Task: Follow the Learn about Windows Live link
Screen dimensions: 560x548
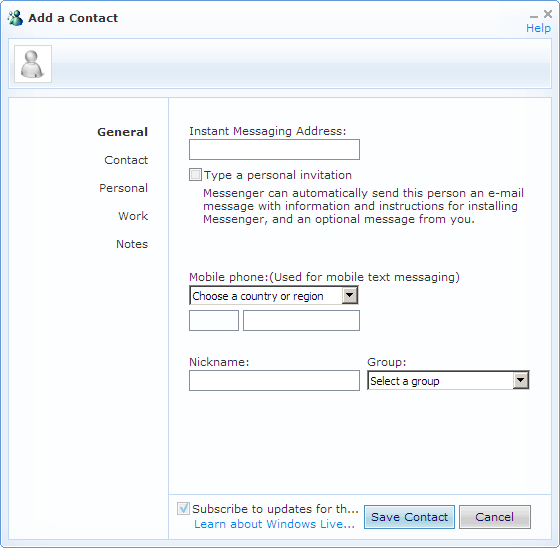Action: click(x=274, y=524)
